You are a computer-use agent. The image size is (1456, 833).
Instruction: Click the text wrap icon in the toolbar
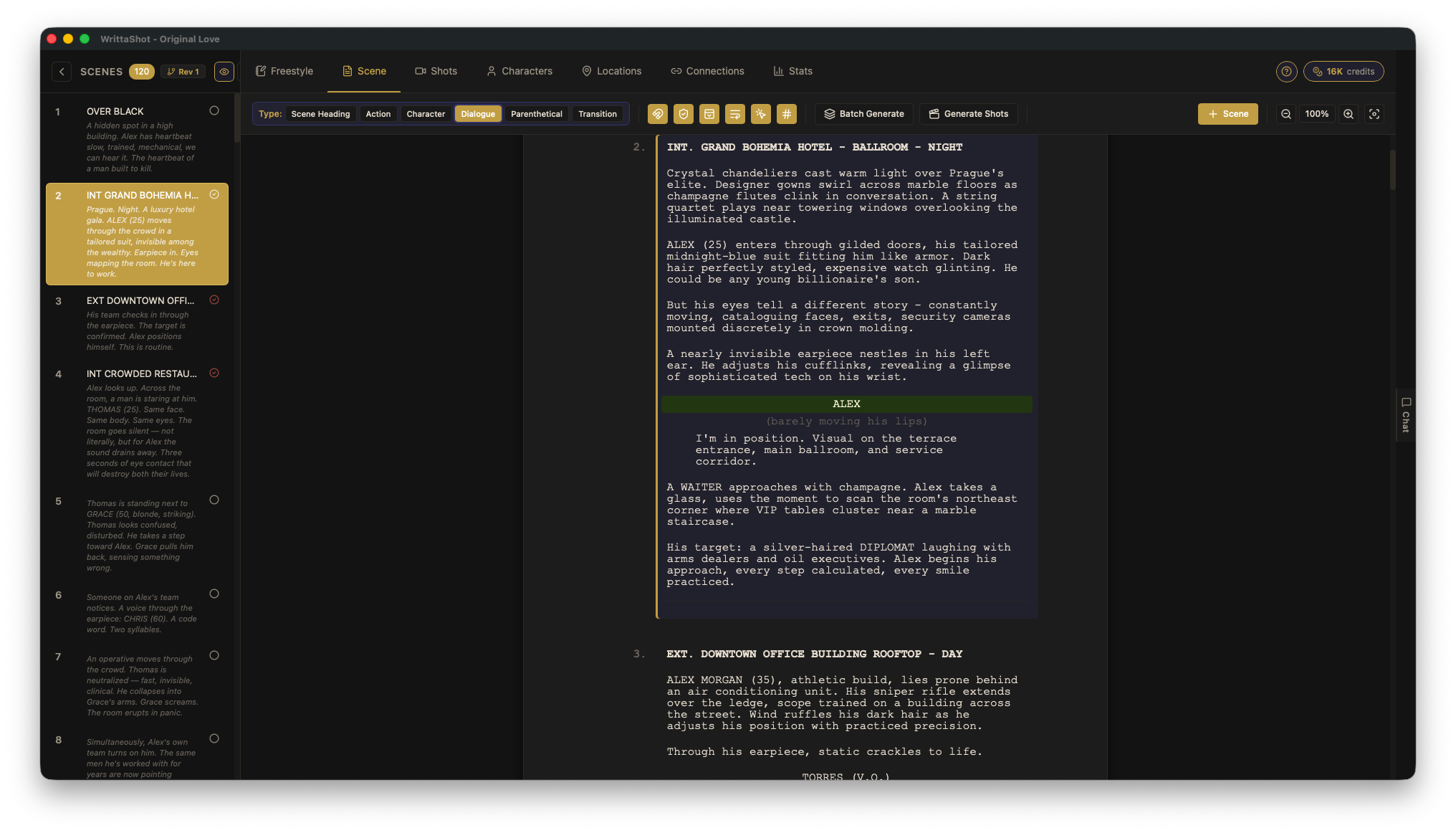click(x=734, y=114)
